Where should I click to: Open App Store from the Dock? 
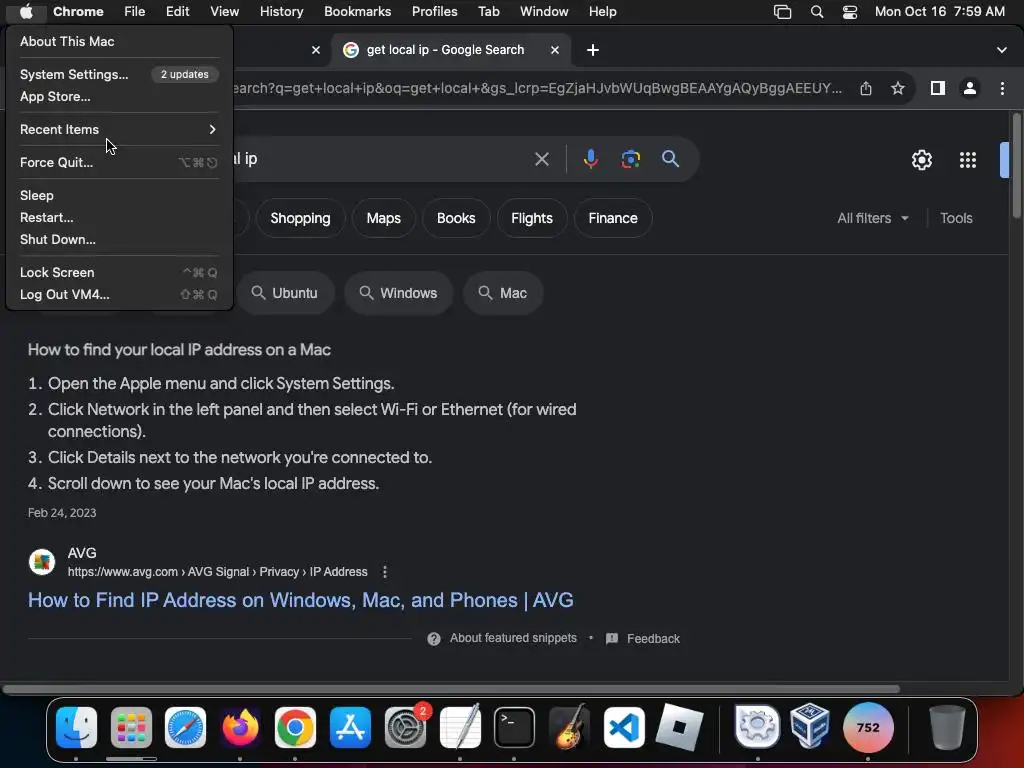click(x=350, y=727)
